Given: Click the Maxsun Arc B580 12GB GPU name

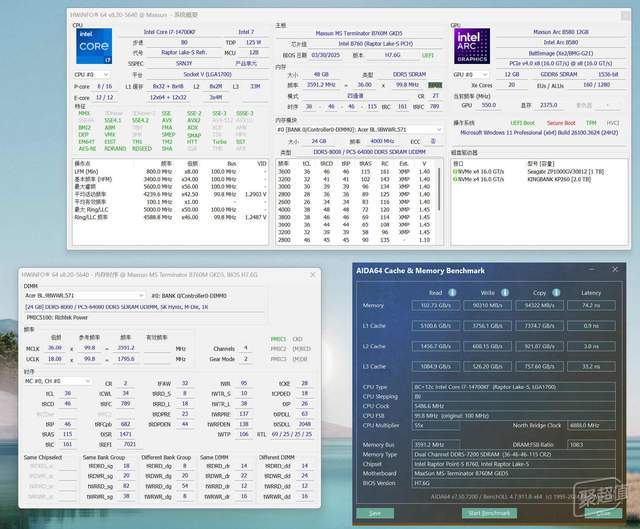Looking at the screenshot, I should [560, 32].
